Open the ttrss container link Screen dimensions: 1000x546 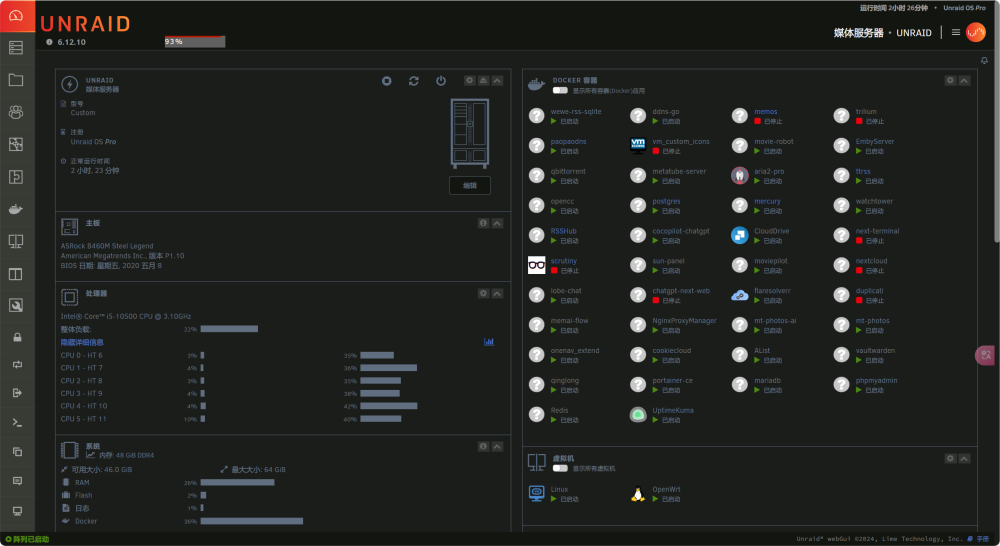[x=863, y=172]
